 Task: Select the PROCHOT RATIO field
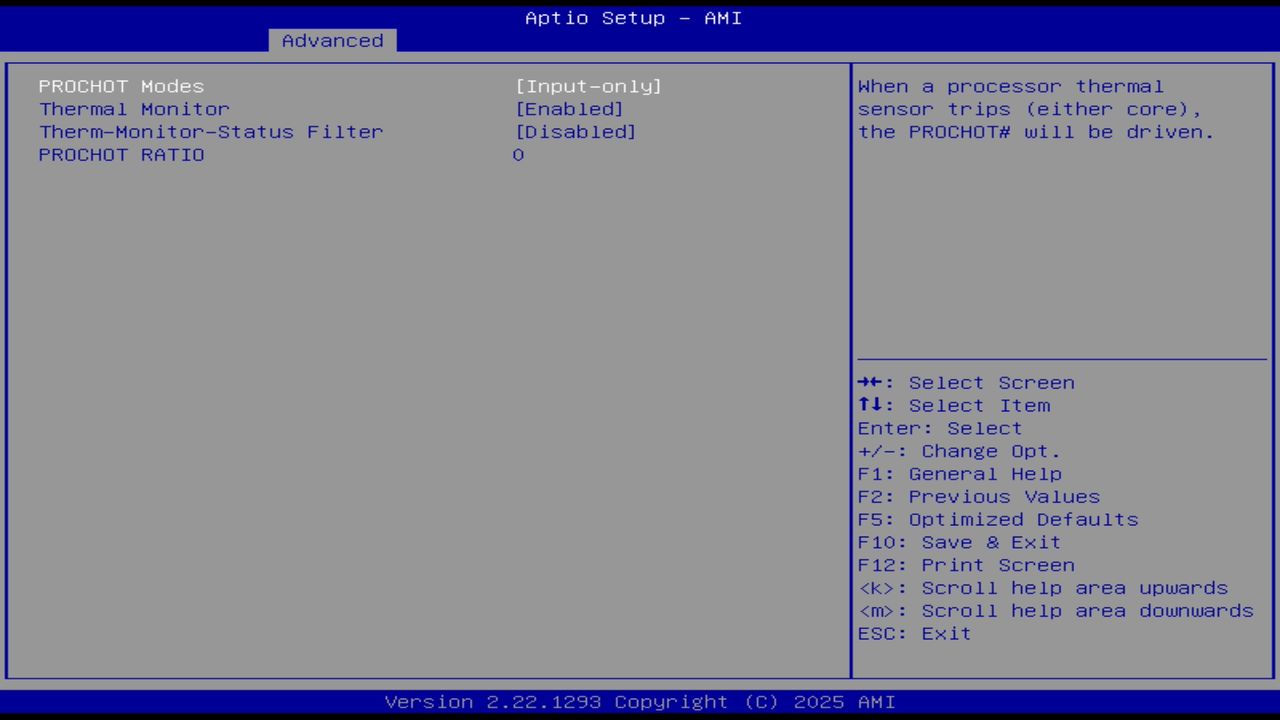tap(121, 154)
